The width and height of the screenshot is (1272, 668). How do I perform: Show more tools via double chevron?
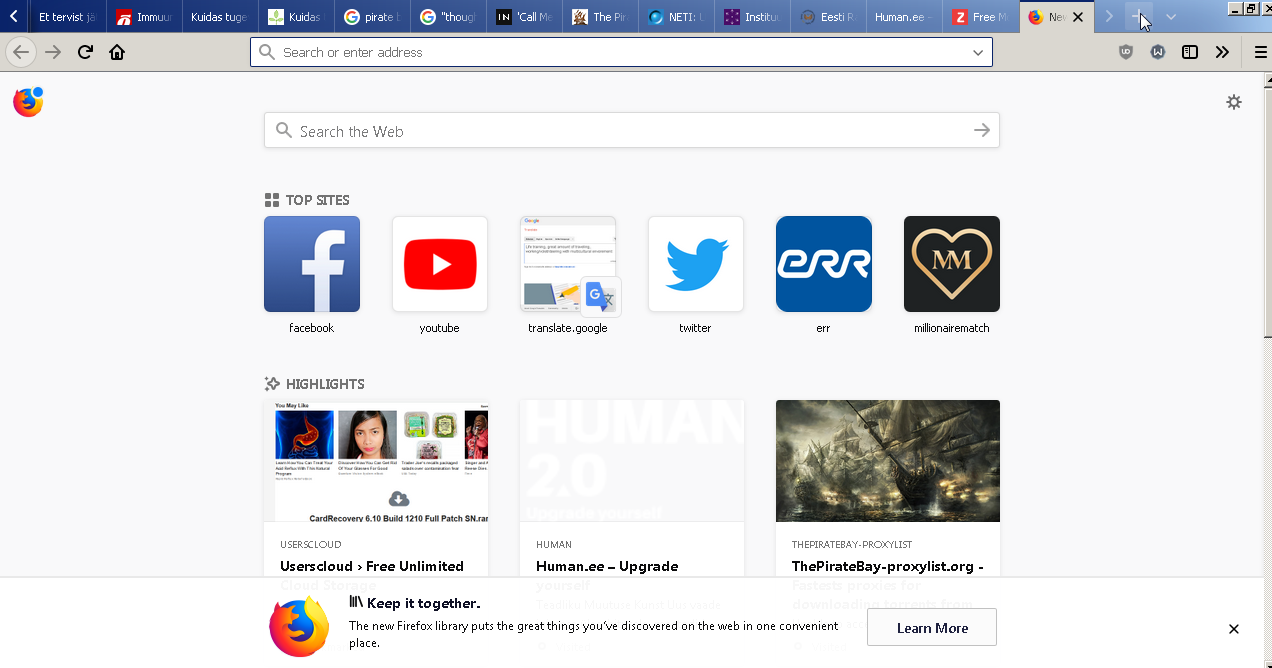pos(1222,52)
